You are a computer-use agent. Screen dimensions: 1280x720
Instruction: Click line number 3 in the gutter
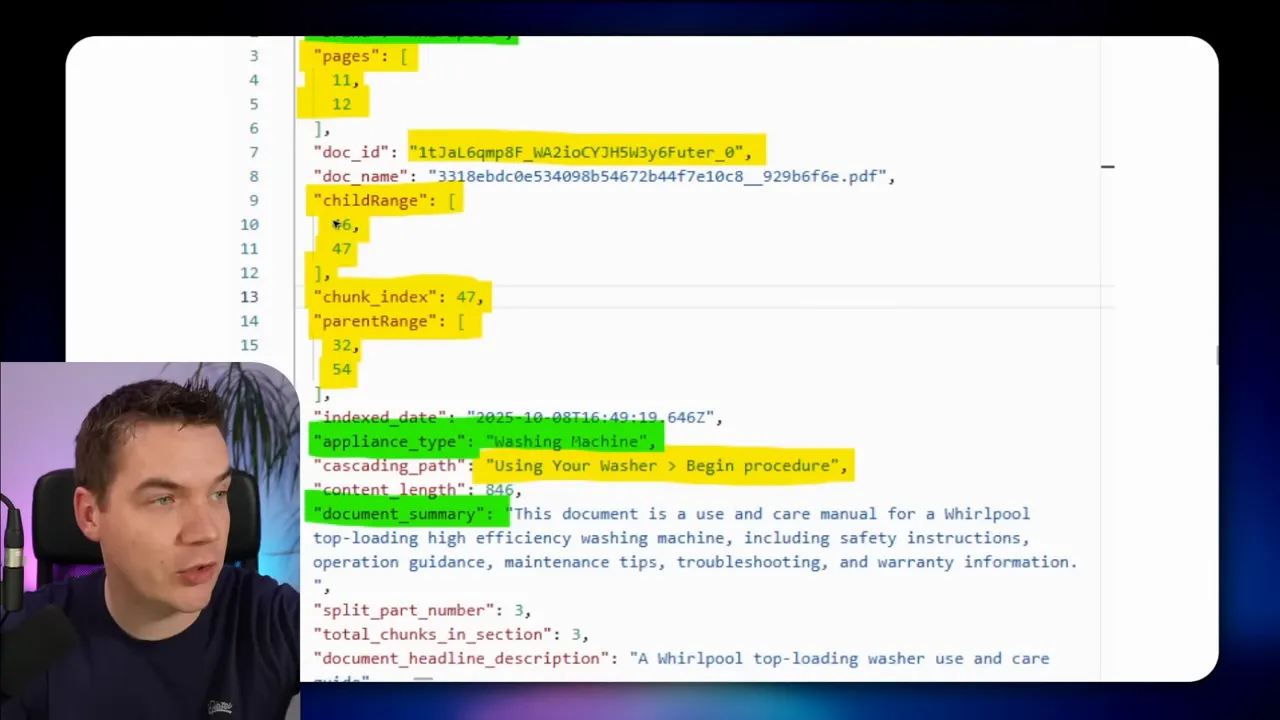[x=253, y=56]
